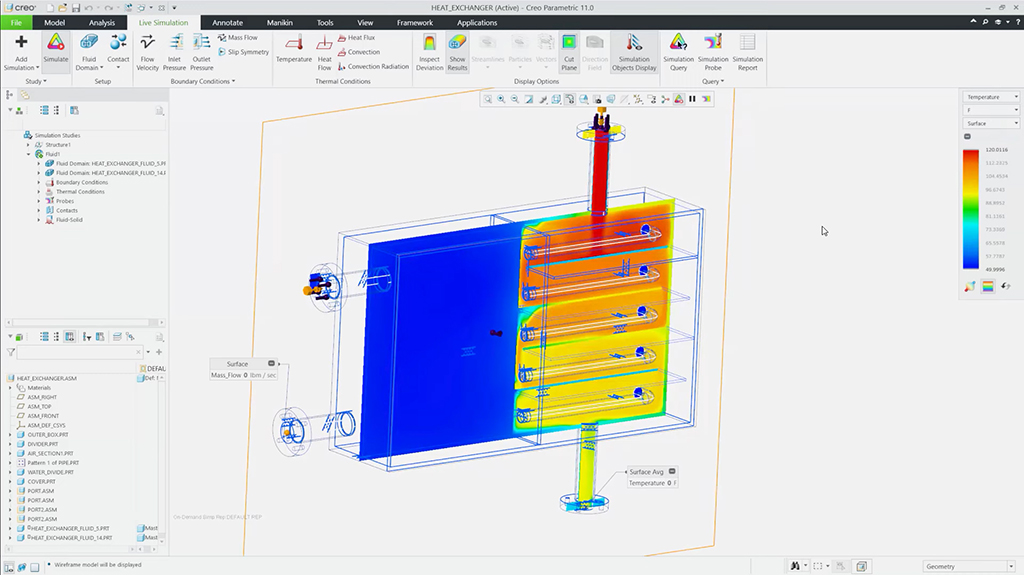Select the Thermal Conditions tree item
The width and height of the screenshot is (1024, 575).
click(80, 192)
